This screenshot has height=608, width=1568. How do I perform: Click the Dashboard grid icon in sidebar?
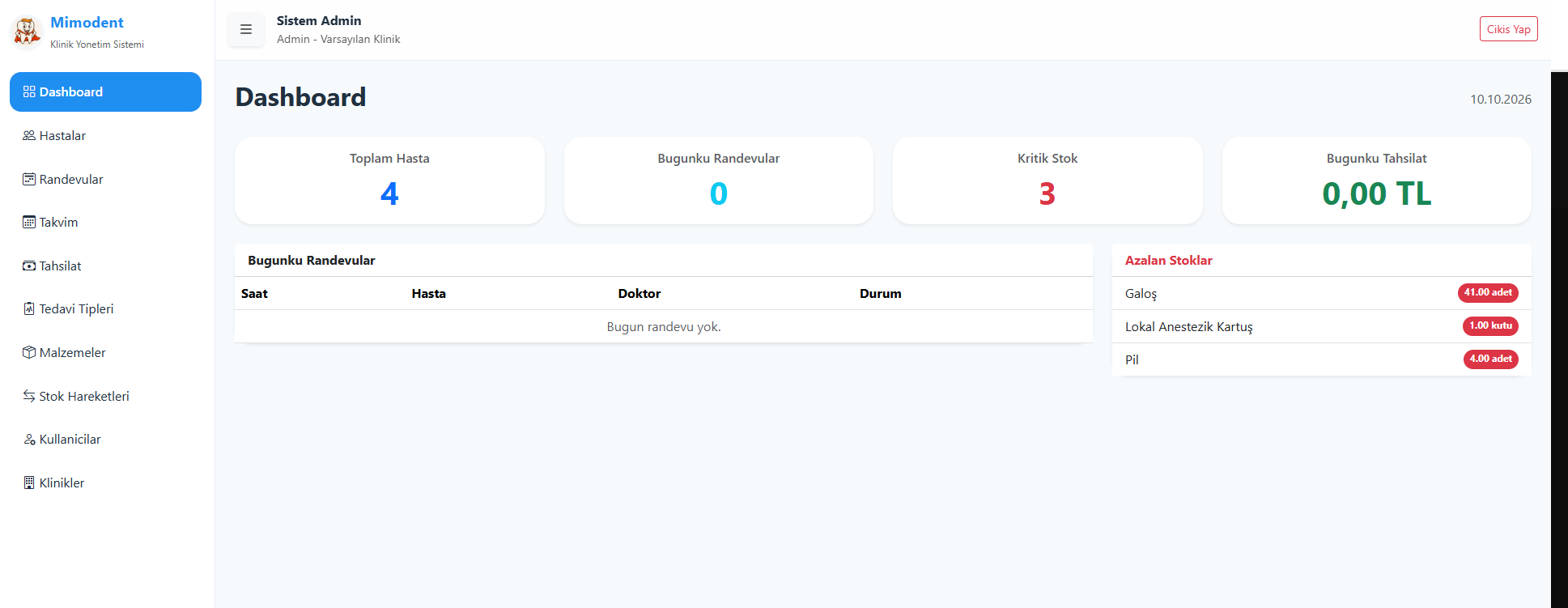pyautogui.click(x=29, y=91)
